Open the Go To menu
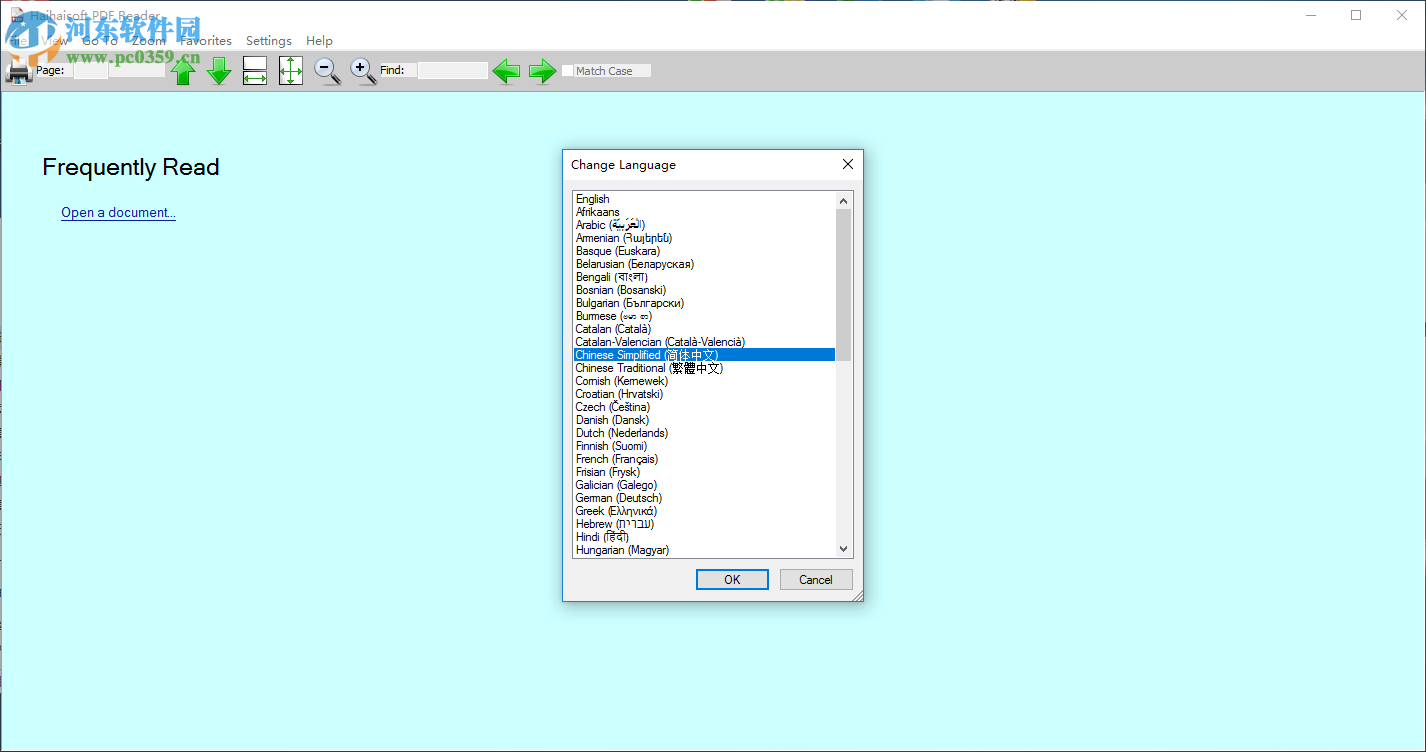This screenshot has width=1426, height=752. click(x=100, y=41)
